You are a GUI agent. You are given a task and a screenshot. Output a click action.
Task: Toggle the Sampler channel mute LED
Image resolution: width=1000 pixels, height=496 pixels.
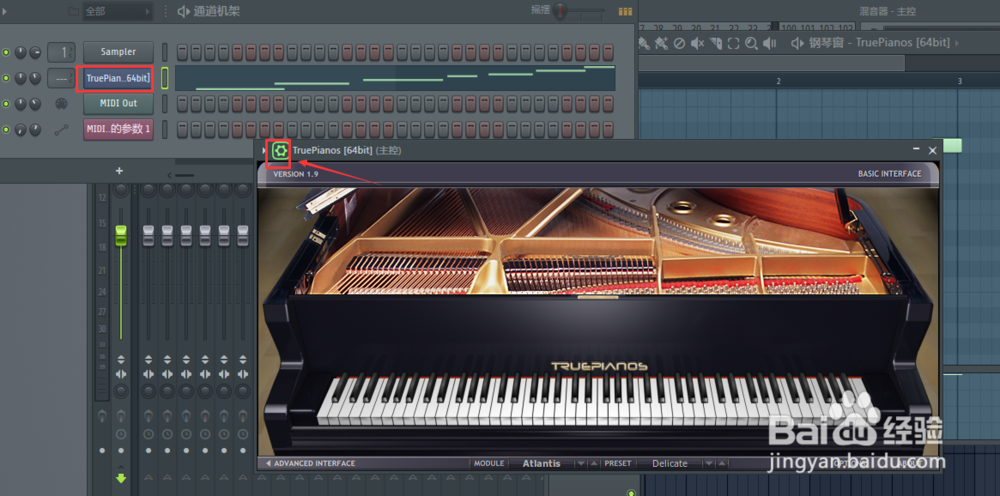coord(6,52)
